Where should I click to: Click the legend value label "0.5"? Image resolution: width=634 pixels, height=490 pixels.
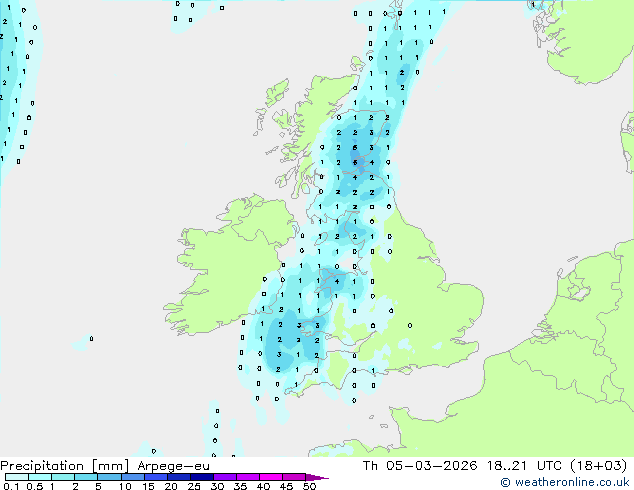point(34,486)
